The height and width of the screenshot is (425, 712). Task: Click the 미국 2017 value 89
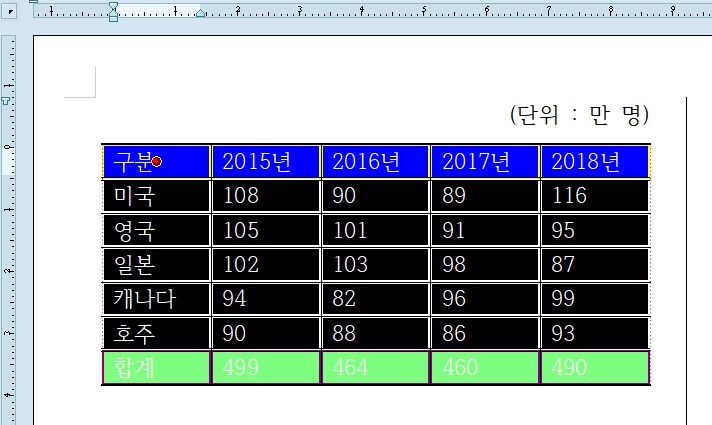(x=454, y=196)
